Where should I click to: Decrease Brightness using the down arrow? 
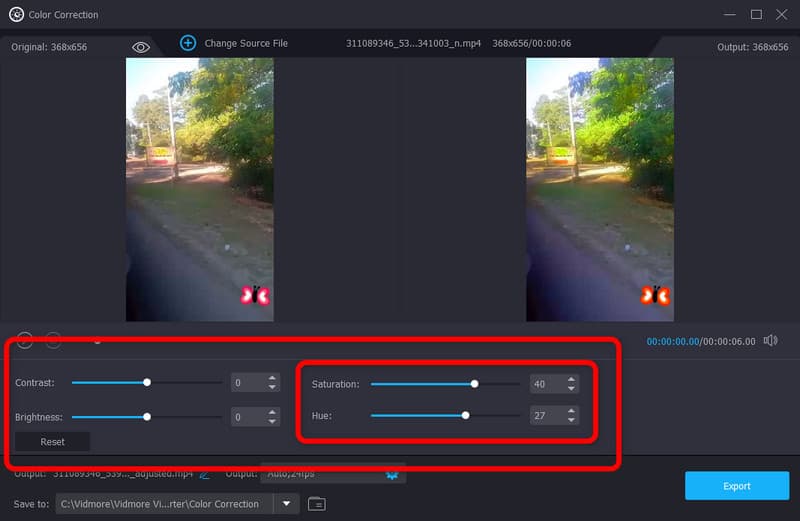(x=272, y=421)
